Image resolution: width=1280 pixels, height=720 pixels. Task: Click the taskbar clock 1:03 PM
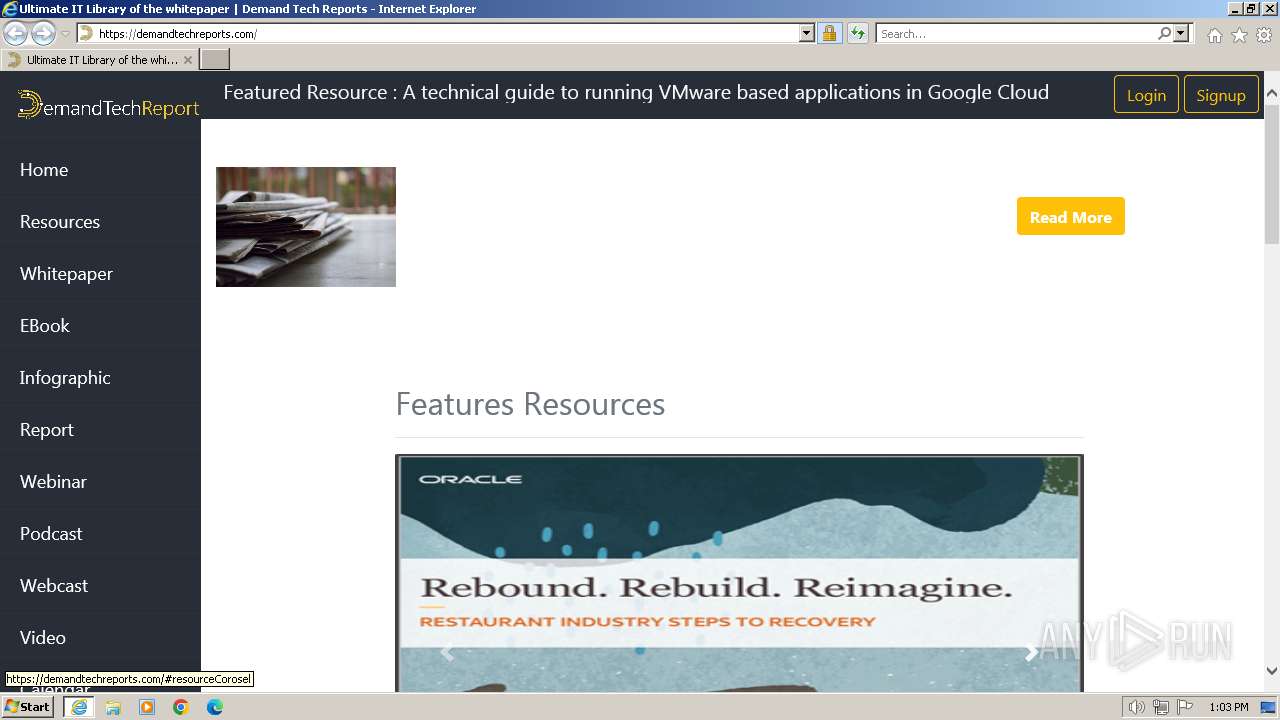coord(1228,707)
